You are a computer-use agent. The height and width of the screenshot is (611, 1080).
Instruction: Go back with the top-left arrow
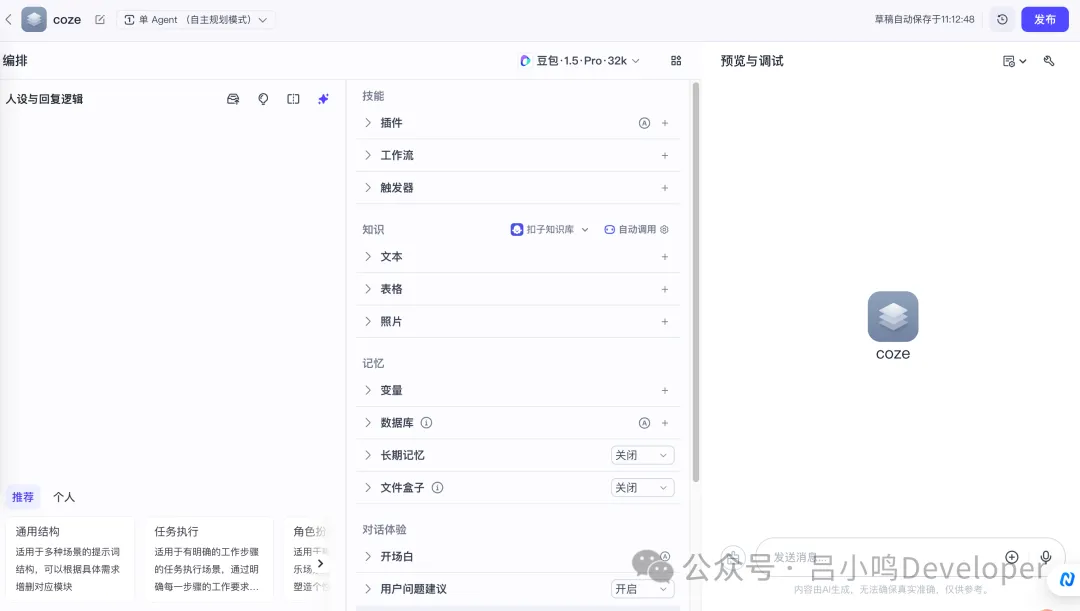point(9,19)
